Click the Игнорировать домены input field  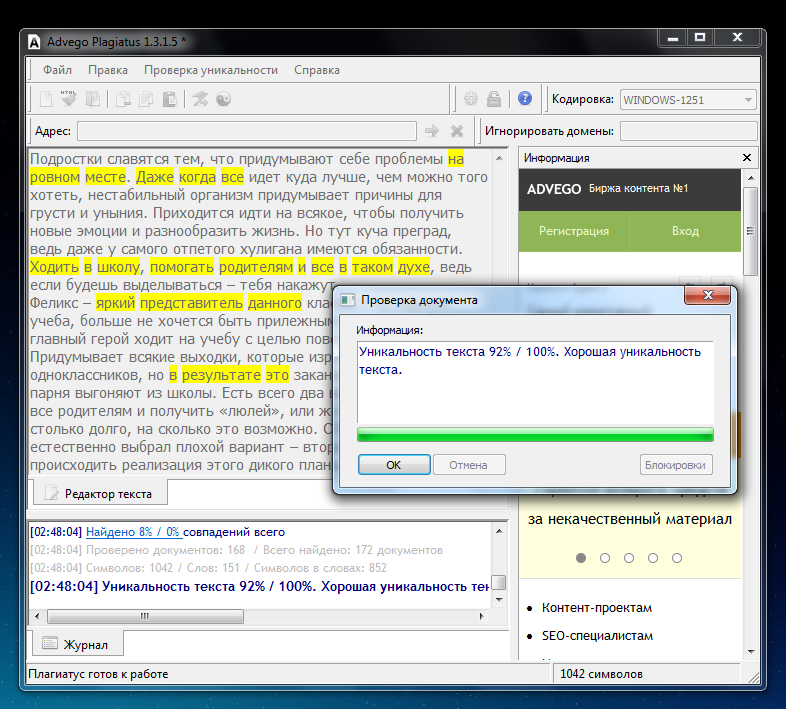(x=688, y=131)
